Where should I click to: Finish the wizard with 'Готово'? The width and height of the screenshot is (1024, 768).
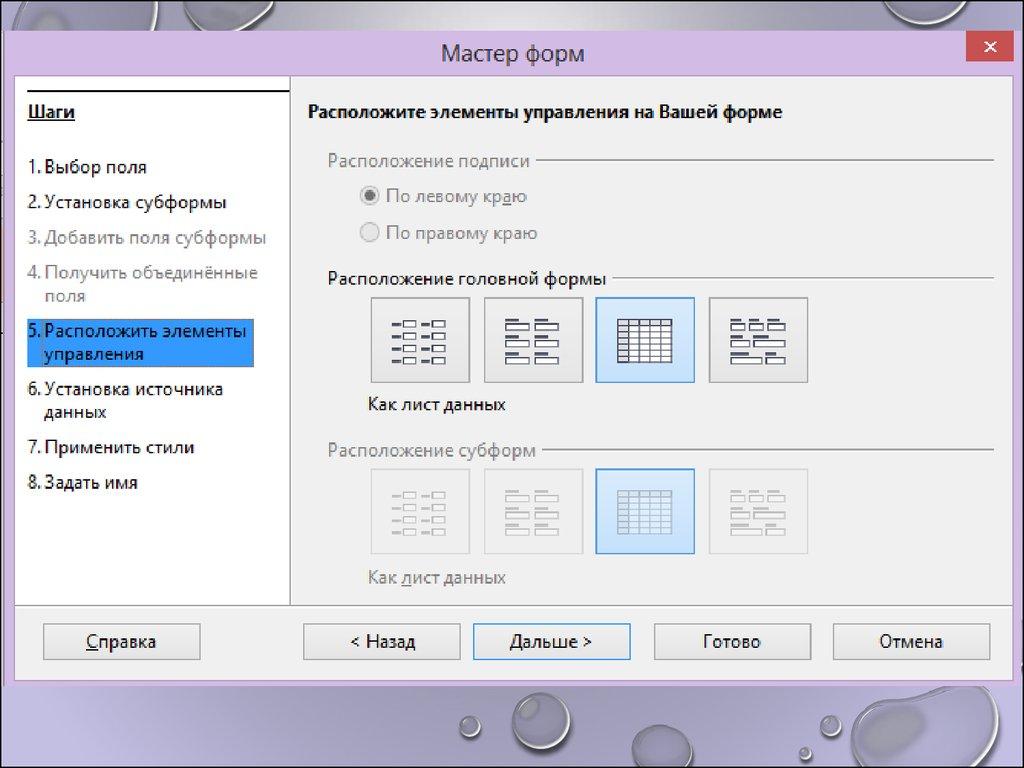pyautogui.click(x=731, y=642)
